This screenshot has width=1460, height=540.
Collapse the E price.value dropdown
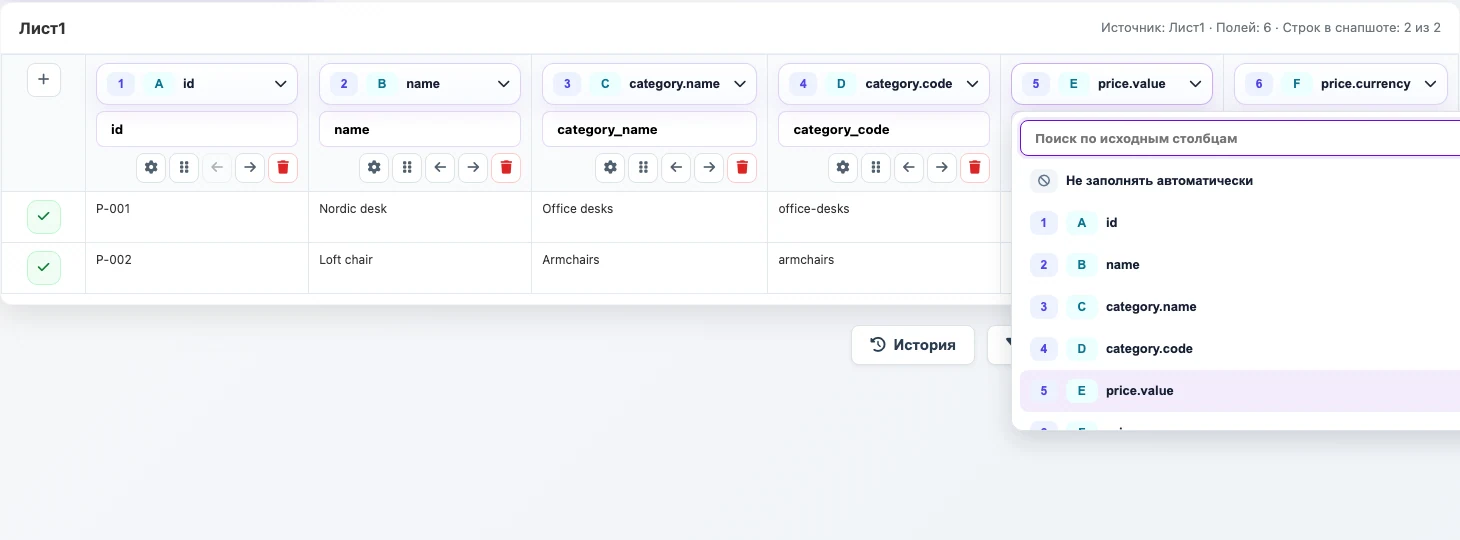pos(1112,84)
